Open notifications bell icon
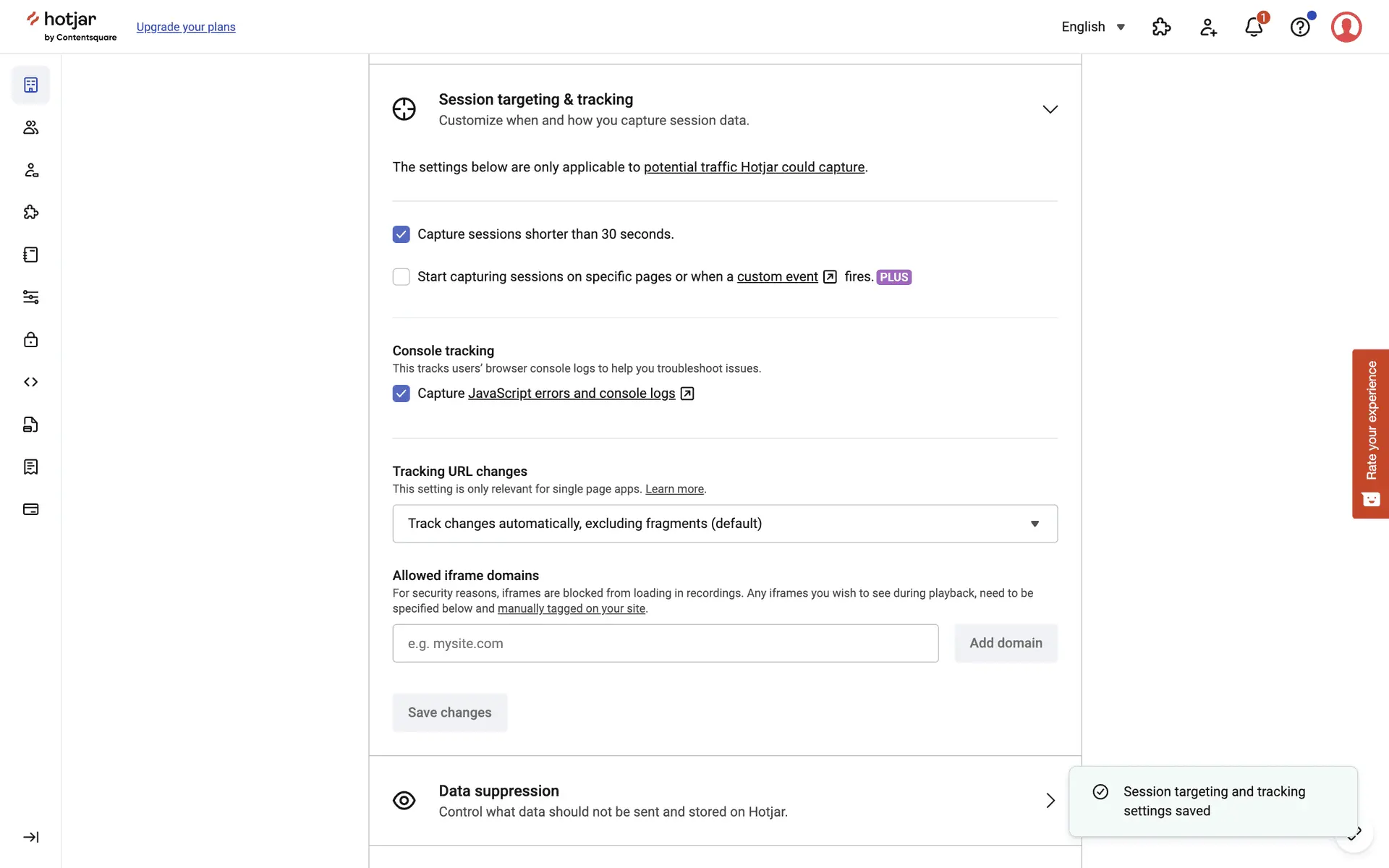 [x=1254, y=27]
